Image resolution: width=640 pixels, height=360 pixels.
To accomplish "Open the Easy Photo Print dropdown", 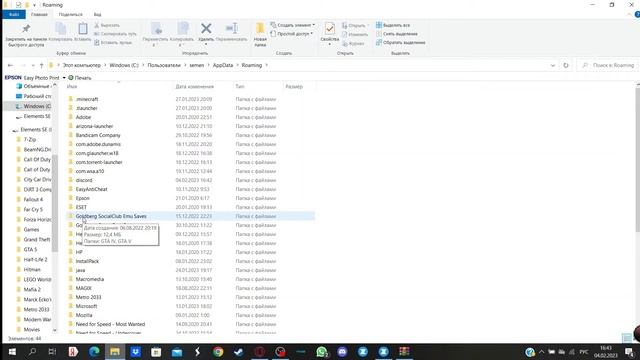I will pos(64,78).
